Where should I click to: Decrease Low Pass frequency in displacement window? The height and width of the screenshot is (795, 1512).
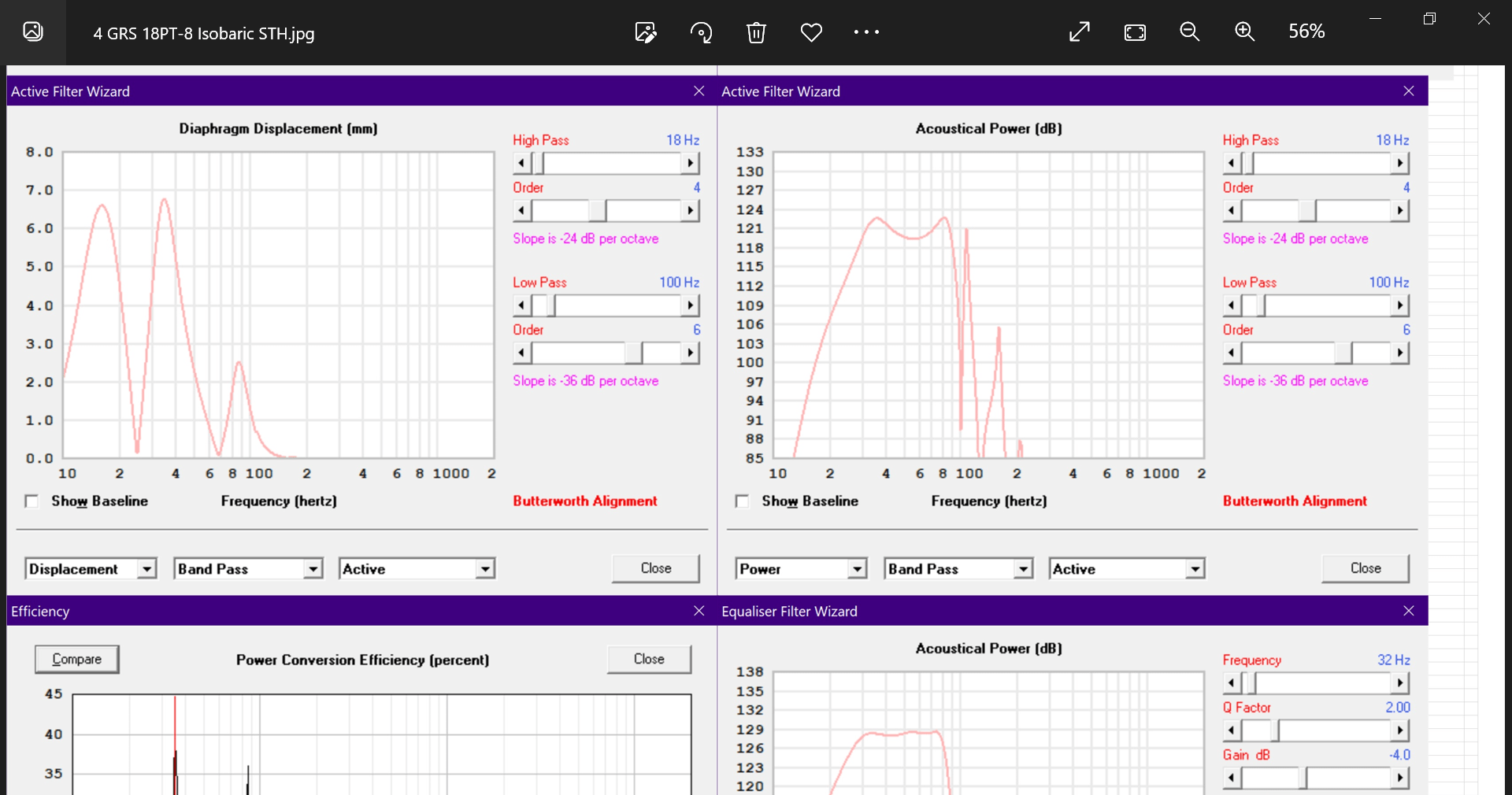tap(521, 305)
